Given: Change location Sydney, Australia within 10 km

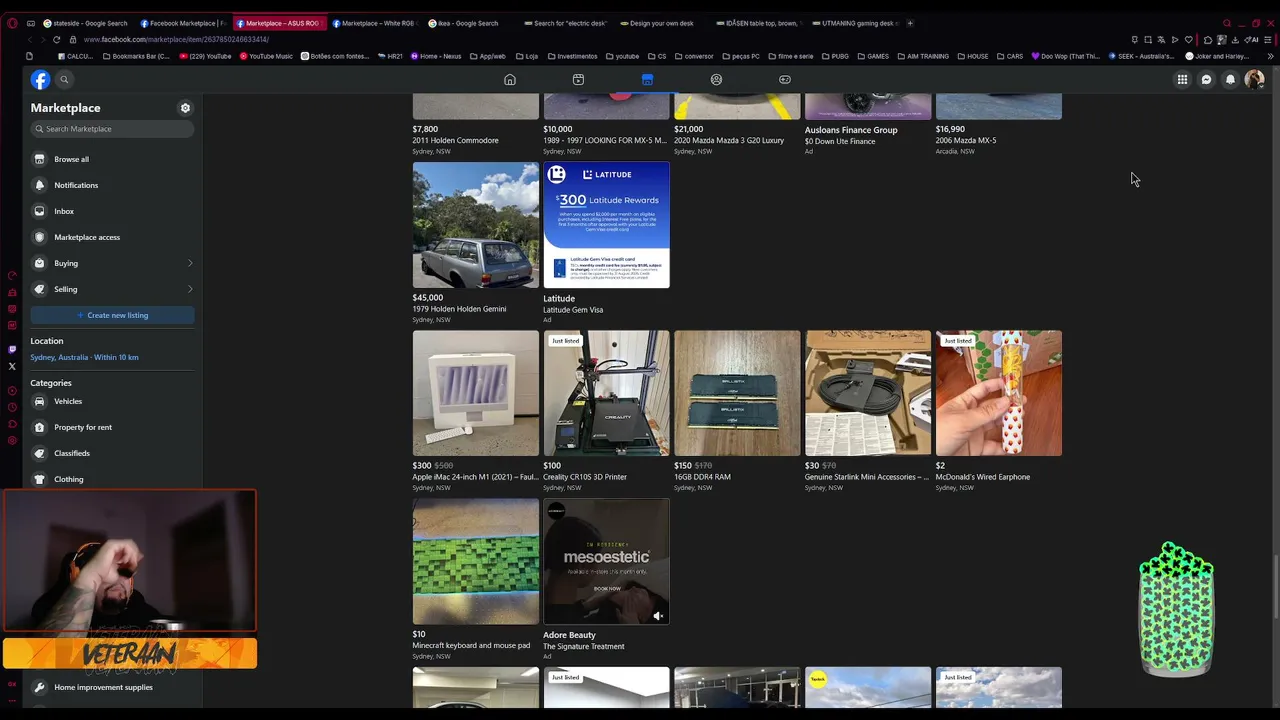Looking at the screenshot, I should point(84,357).
